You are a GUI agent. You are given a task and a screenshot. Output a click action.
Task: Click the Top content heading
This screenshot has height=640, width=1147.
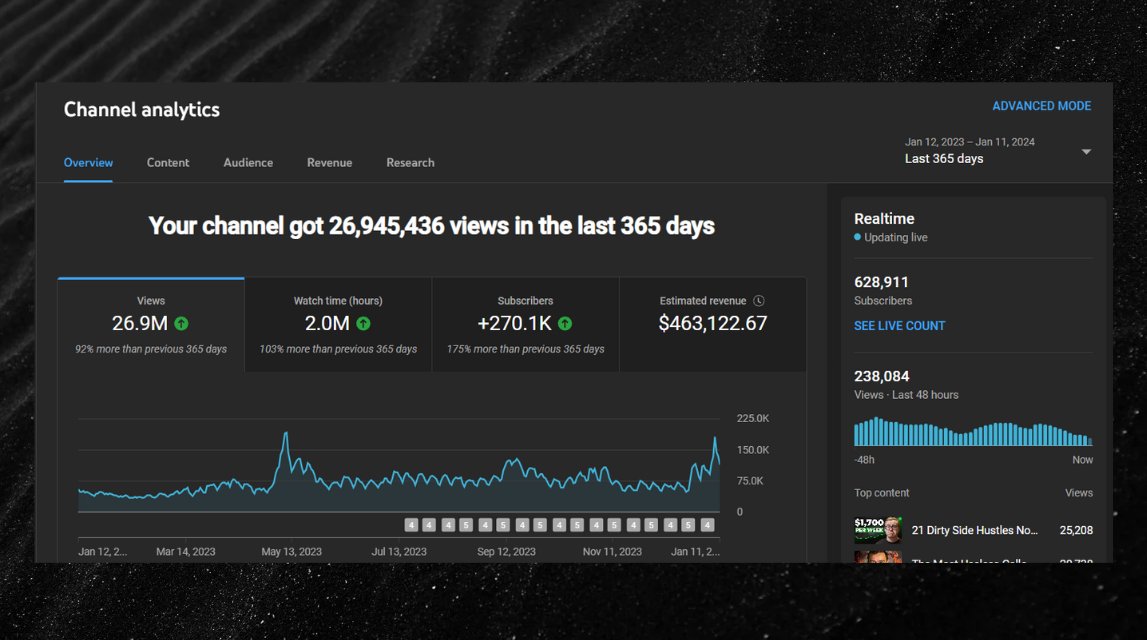tap(881, 493)
